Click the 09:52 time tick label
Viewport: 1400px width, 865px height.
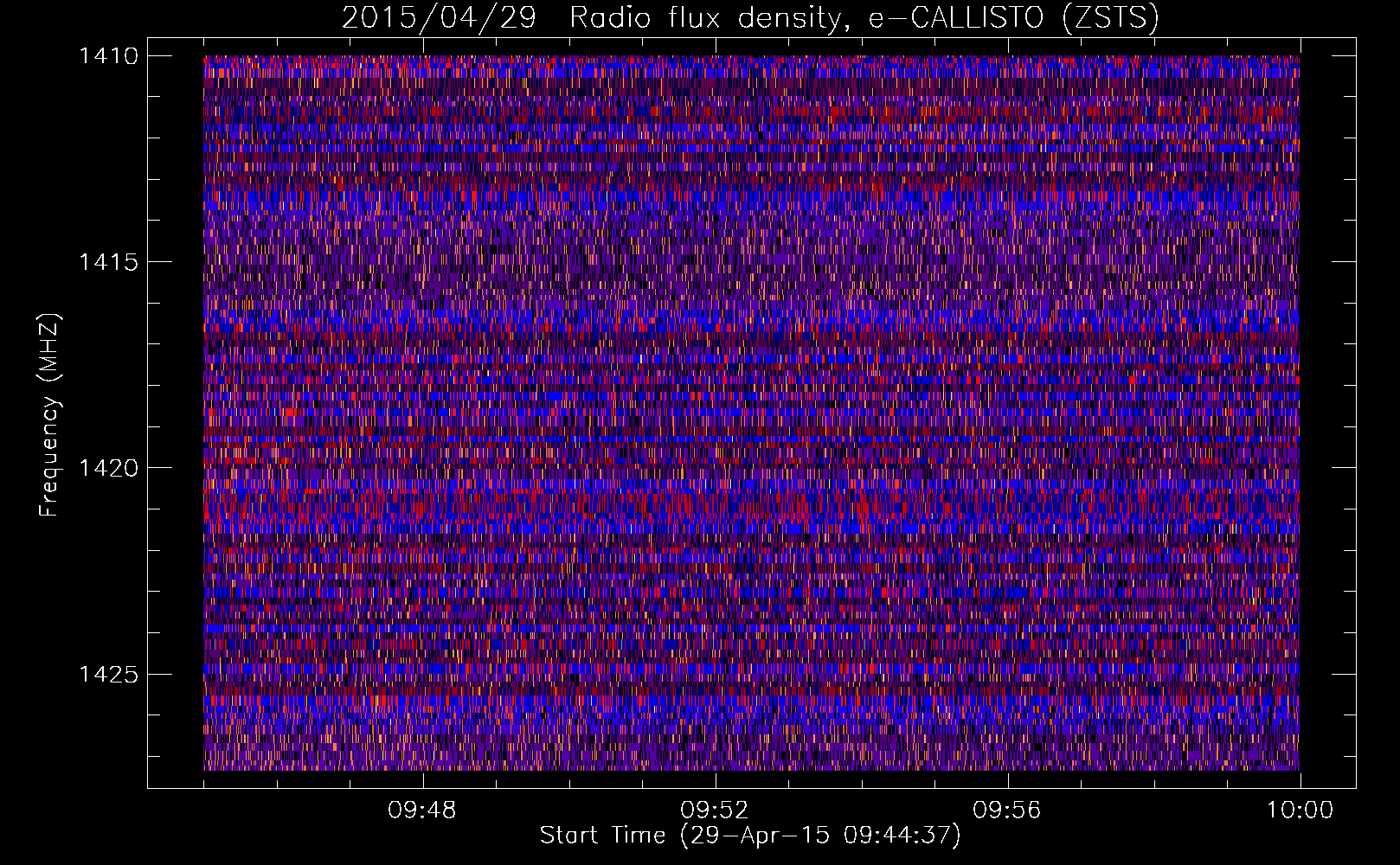[x=714, y=811]
